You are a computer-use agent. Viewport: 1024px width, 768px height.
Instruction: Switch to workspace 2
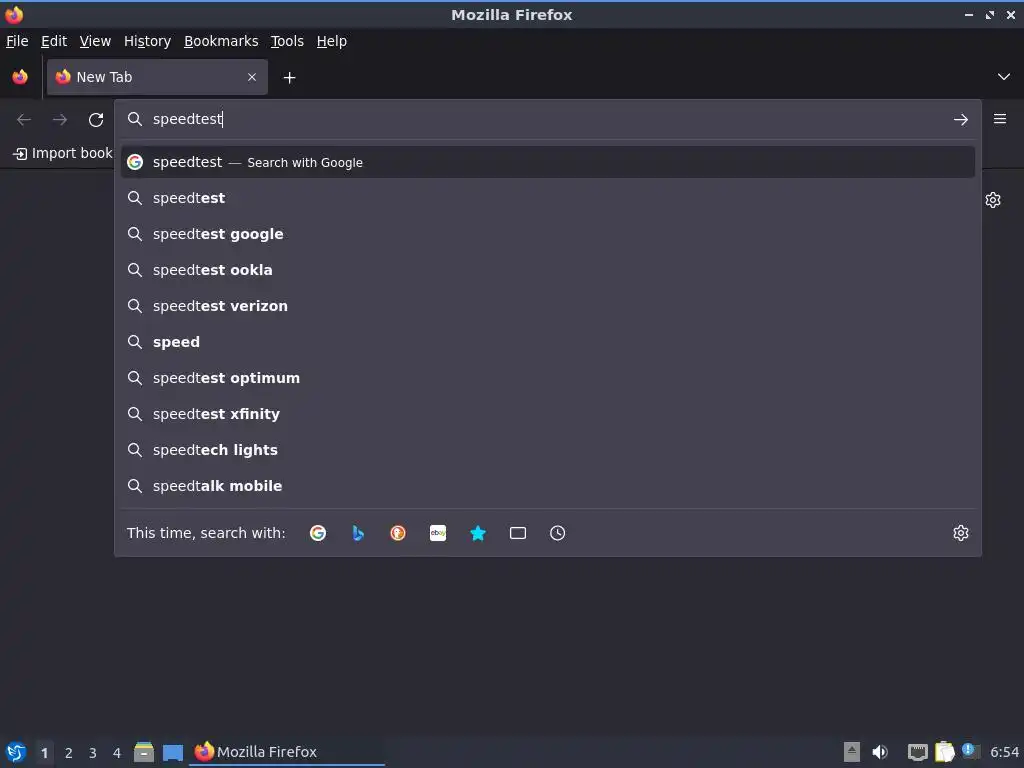point(69,753)
